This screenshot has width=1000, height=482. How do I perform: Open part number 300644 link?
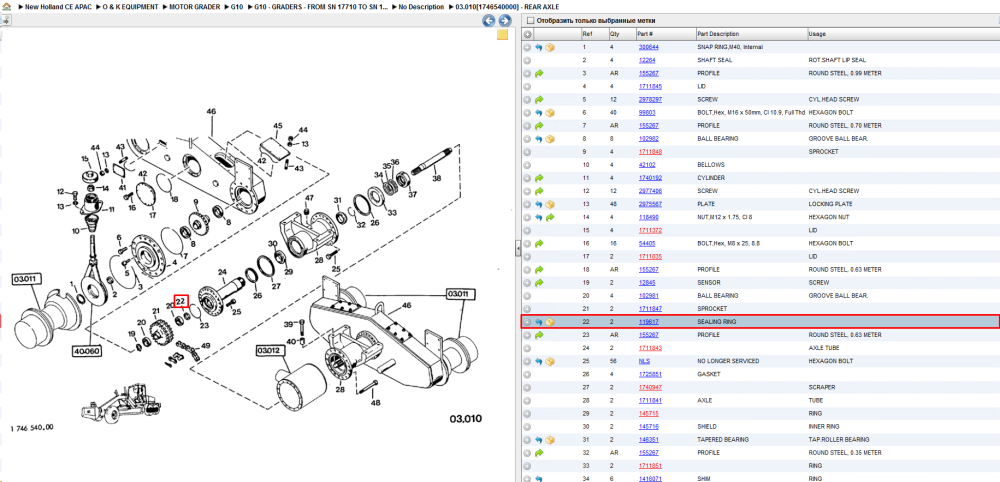[649, 47]
